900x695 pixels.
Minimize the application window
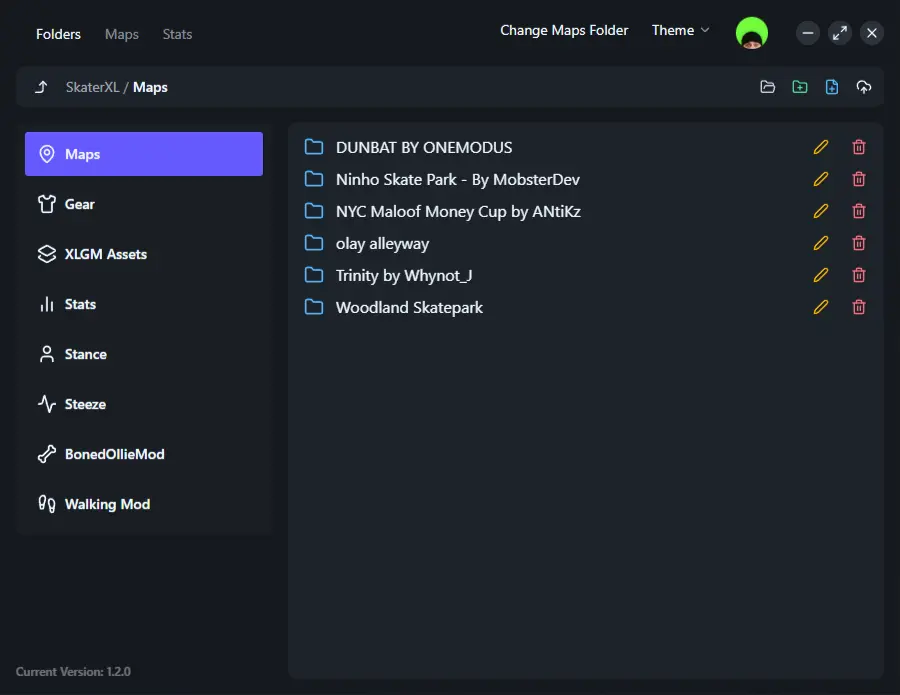808,33
